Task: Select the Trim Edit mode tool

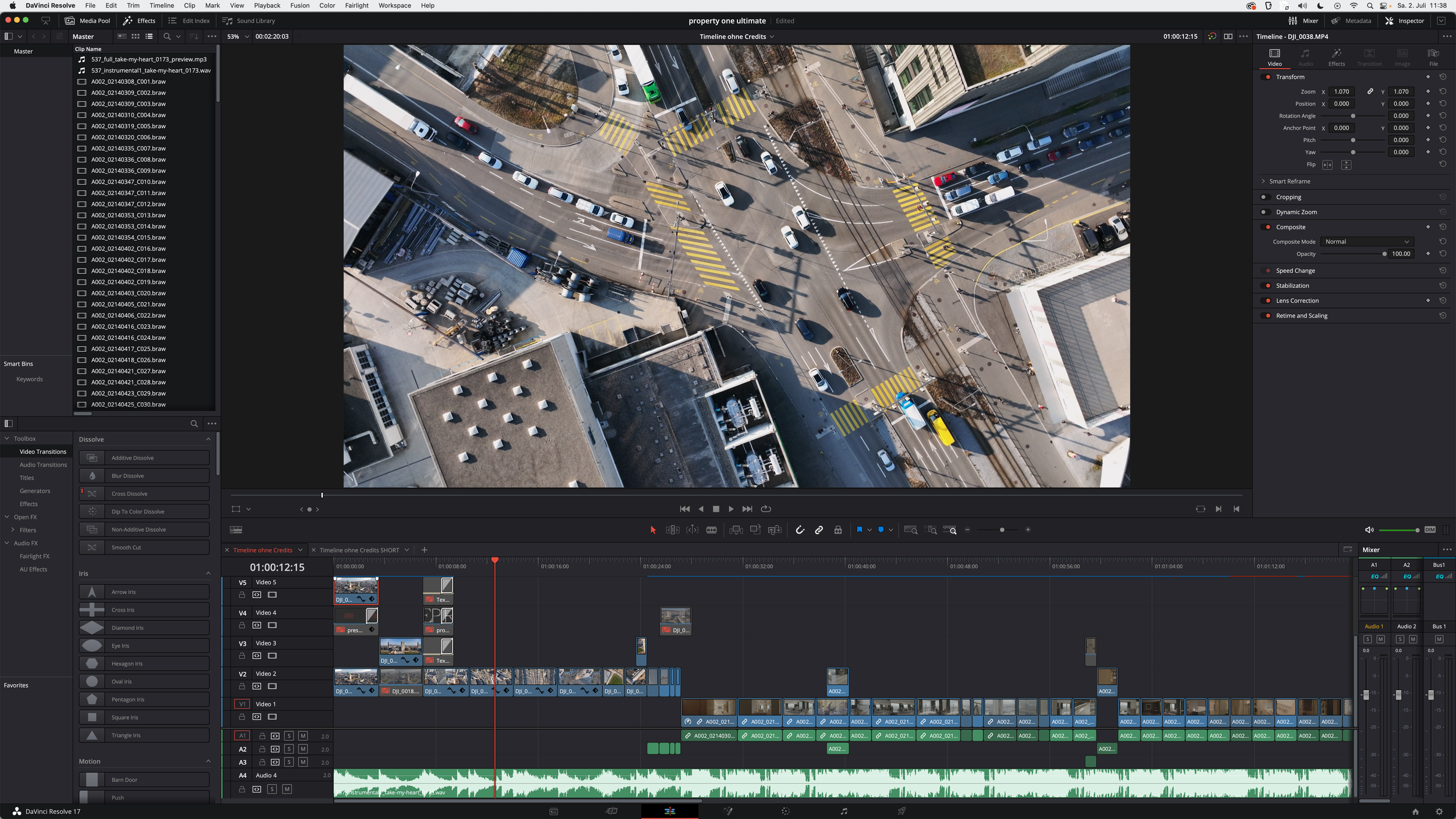Action: 672,530
